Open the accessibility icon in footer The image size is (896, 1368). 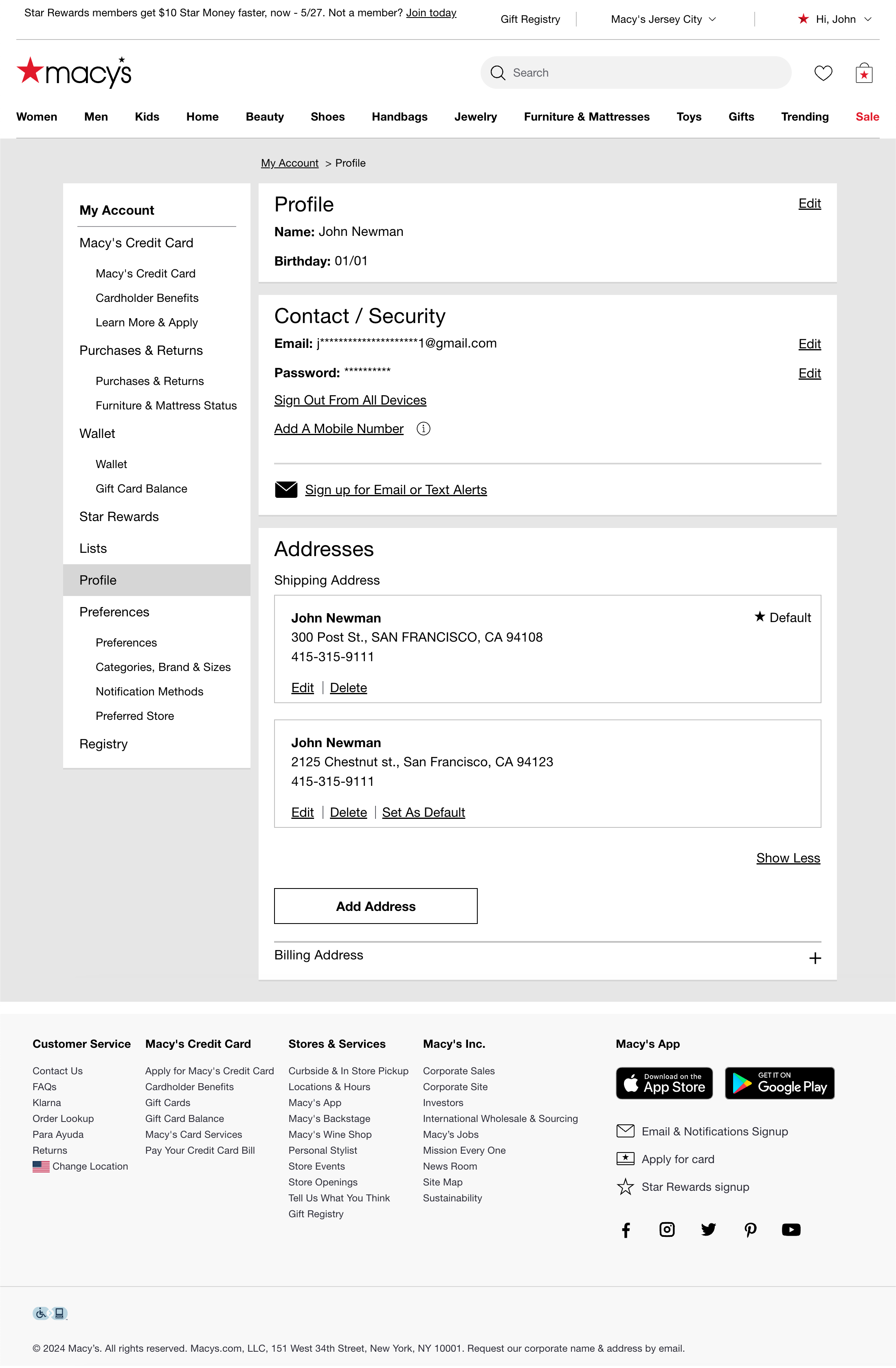(x=50, y=1313)
